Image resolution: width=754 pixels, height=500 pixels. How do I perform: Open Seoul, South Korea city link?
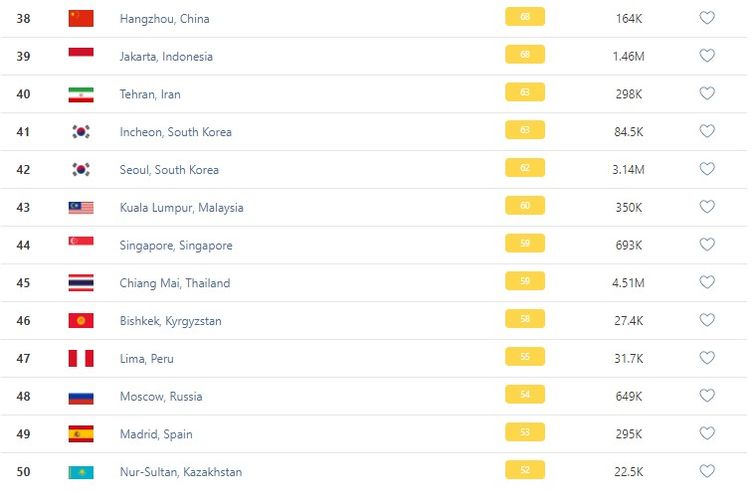click(x=169, y=170)
